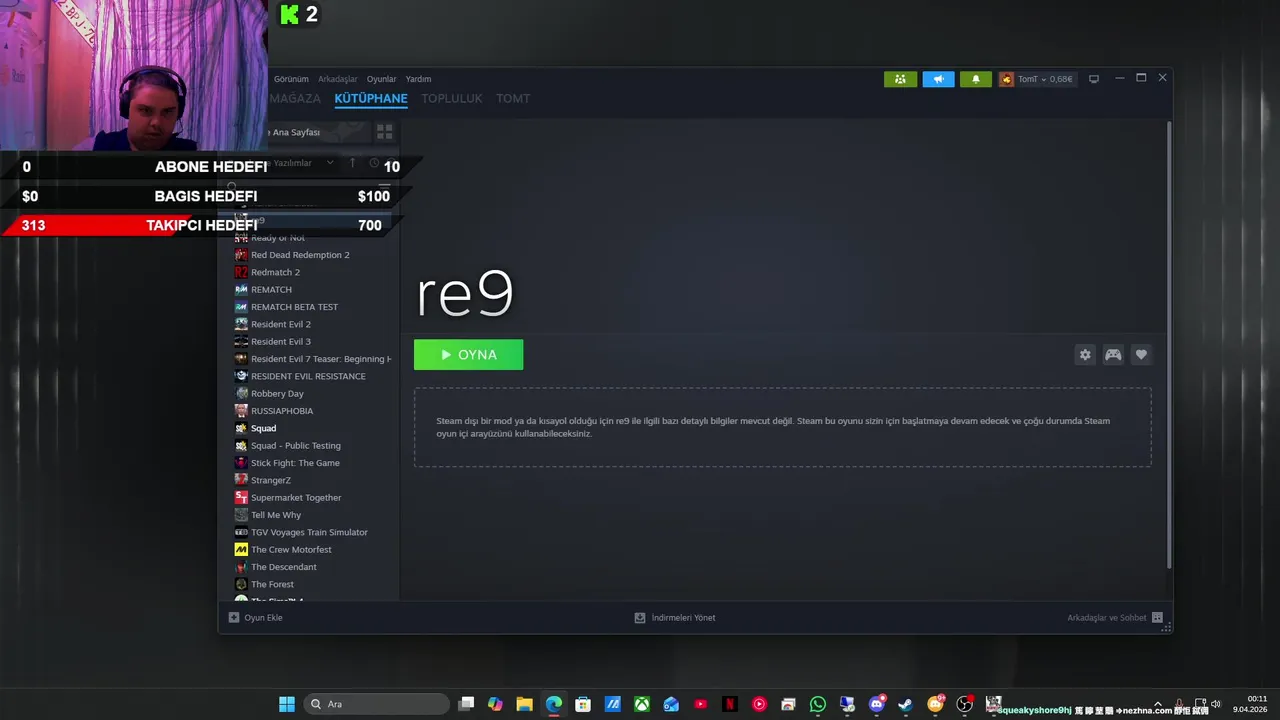The image size is (1280, 720).
Task: Select REMATCH BETA TEST in library
Action: click(294, 307)
